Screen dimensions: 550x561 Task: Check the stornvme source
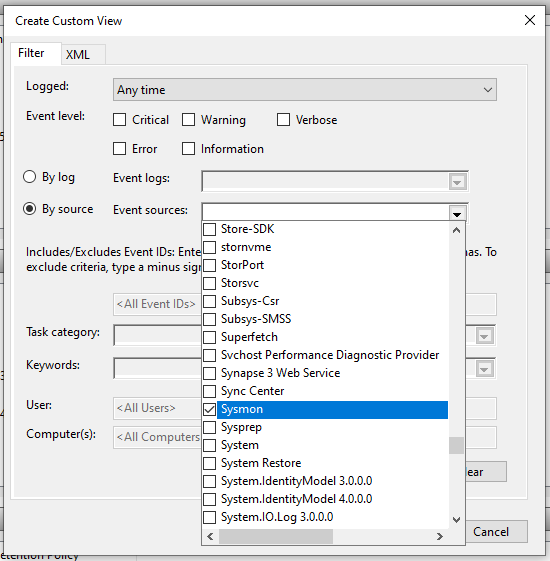(210, 247)
